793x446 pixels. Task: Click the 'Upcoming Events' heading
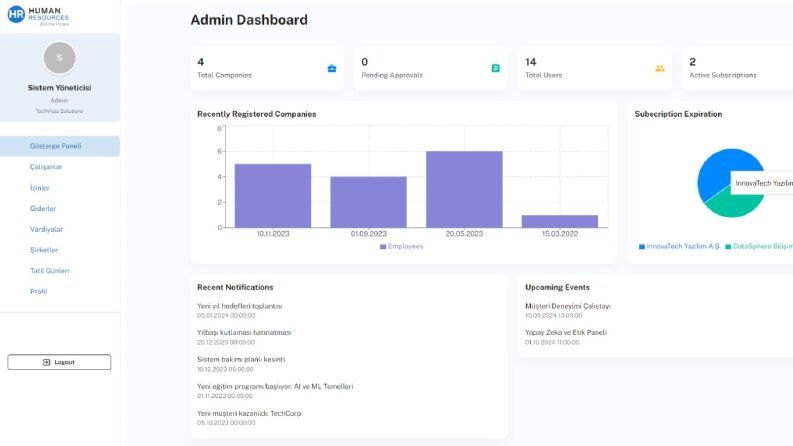point(557,287)
